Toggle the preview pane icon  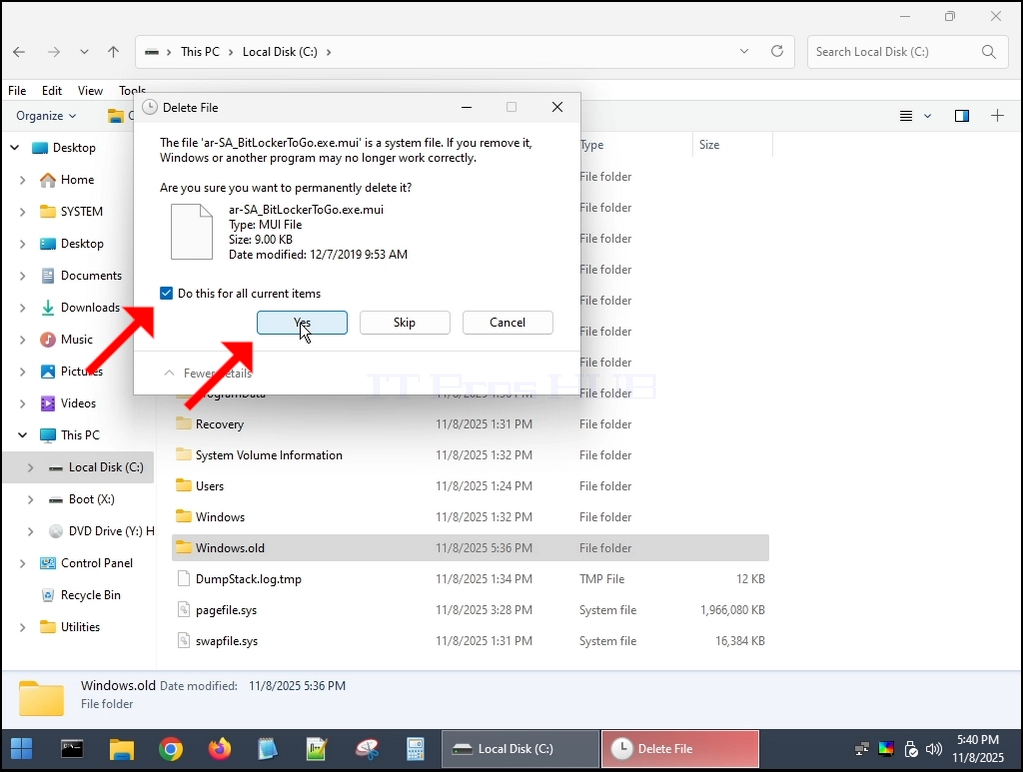click(x=962, y=116)
